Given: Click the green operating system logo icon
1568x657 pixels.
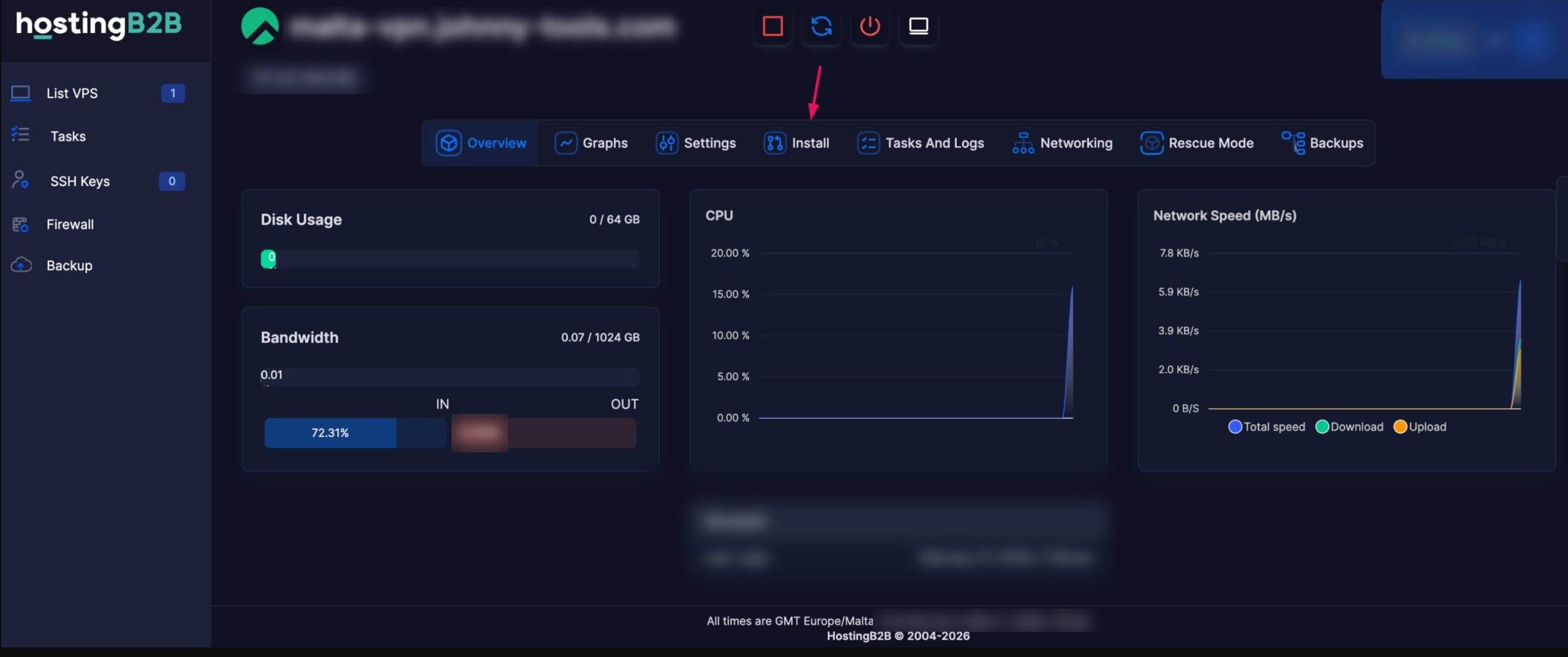Looking at the screenshot, I should (260, 26).
